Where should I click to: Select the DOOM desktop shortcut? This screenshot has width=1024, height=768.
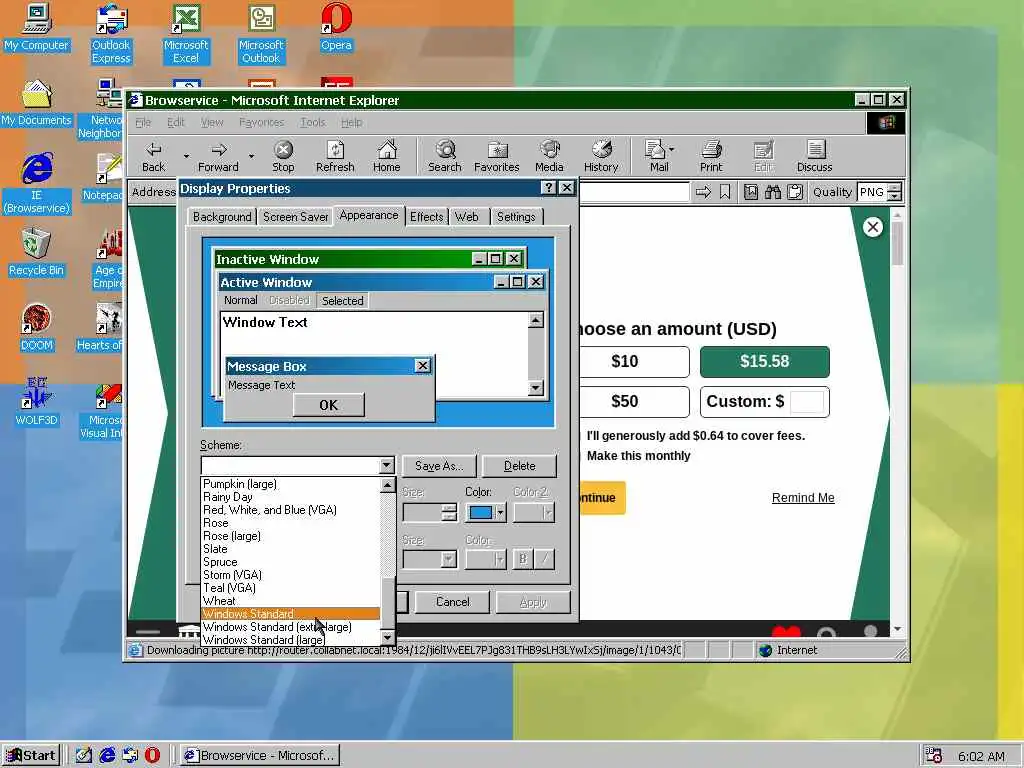[37, 328]
